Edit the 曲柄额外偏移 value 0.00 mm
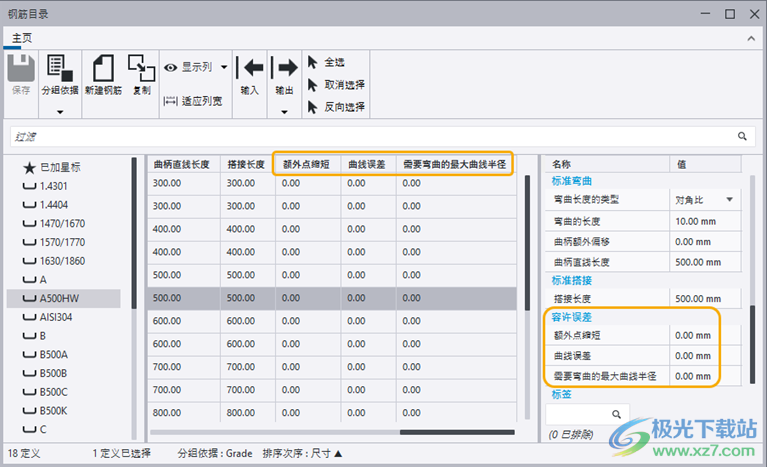768x467 pixels. (705, 242)
